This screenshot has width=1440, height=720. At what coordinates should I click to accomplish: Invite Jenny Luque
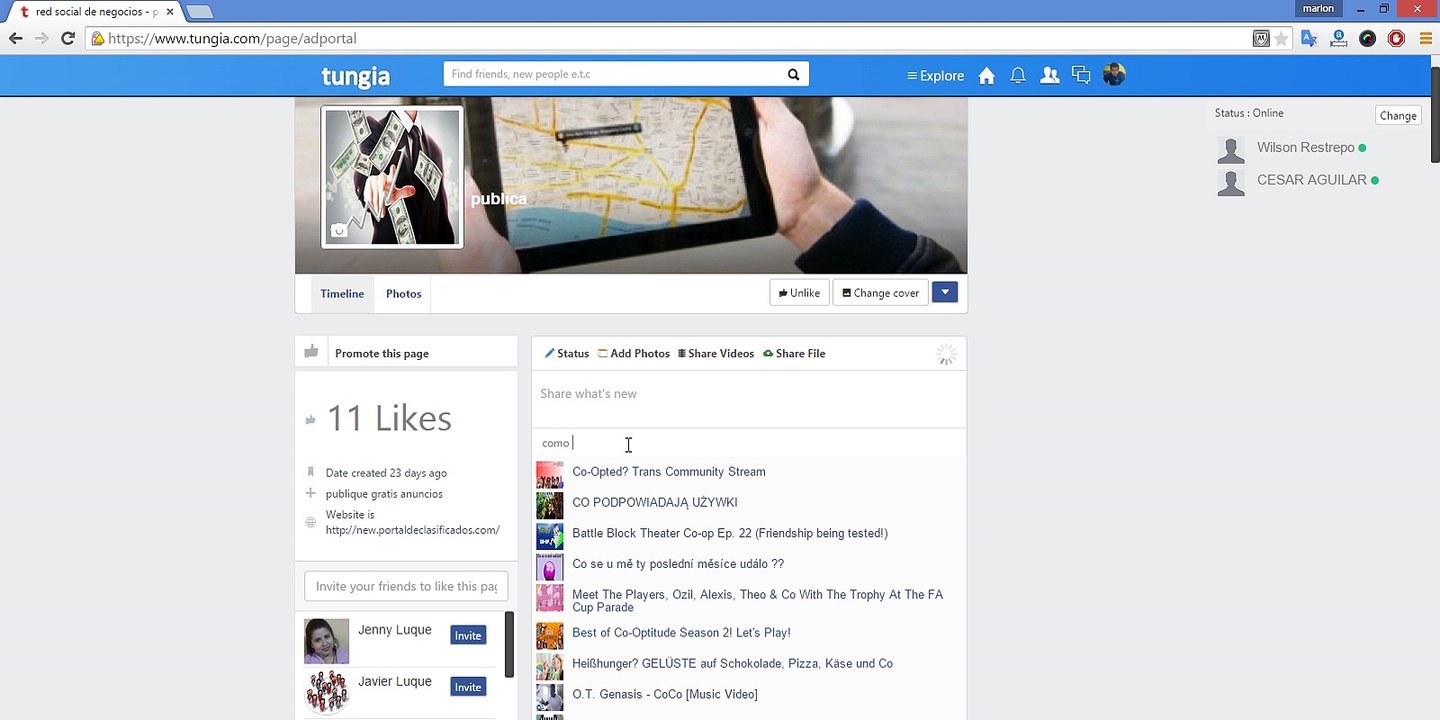(468, 635)
